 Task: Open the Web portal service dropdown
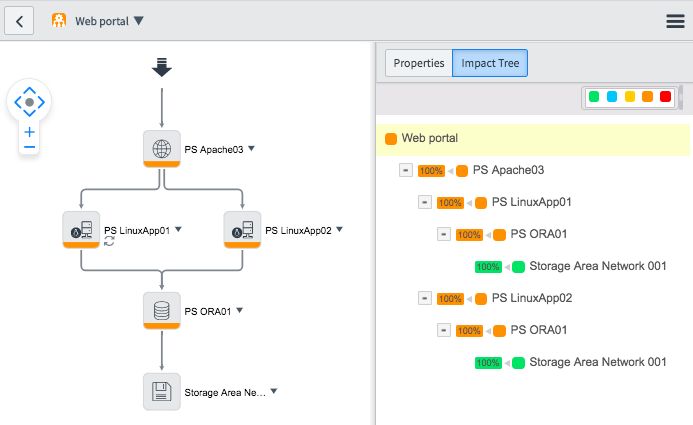[139, 21]
